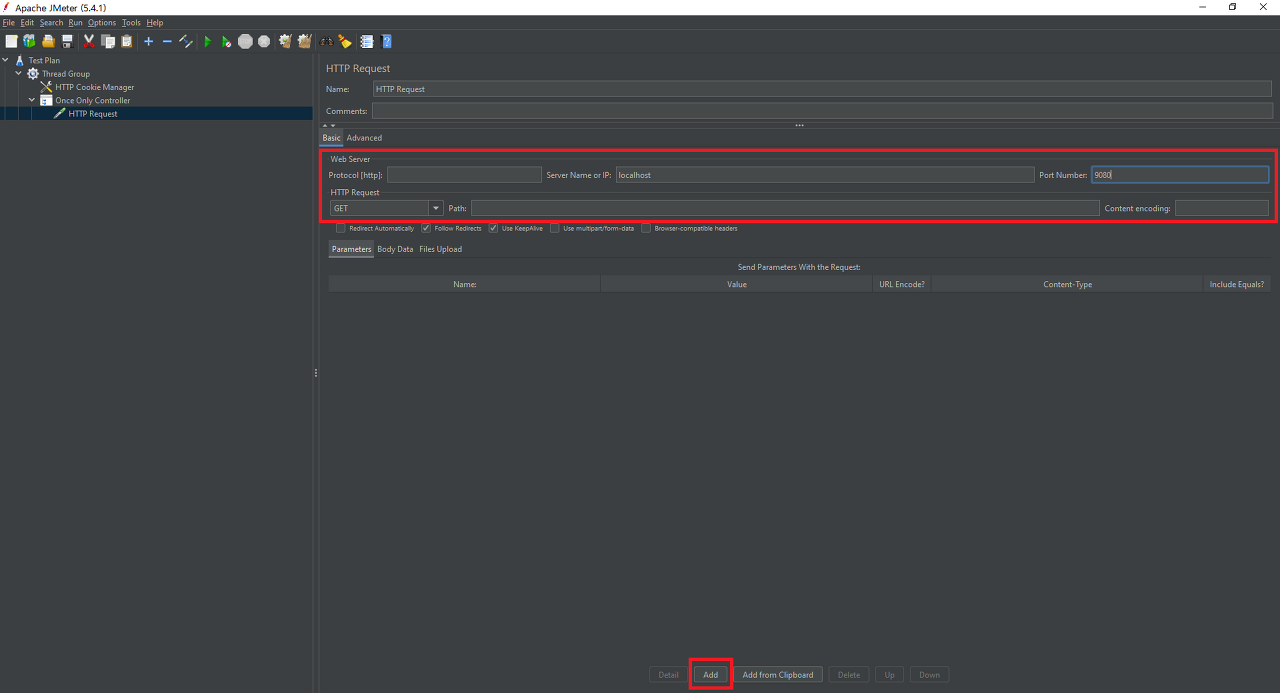The height and width of the screenshot is (693, 1280).
Task: Click the Down button
Action: [930, 675]
